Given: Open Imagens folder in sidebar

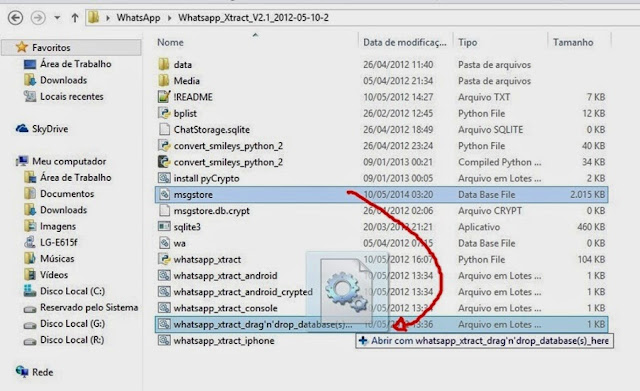Looking at the screenshot, I should (x=58, y=227).
